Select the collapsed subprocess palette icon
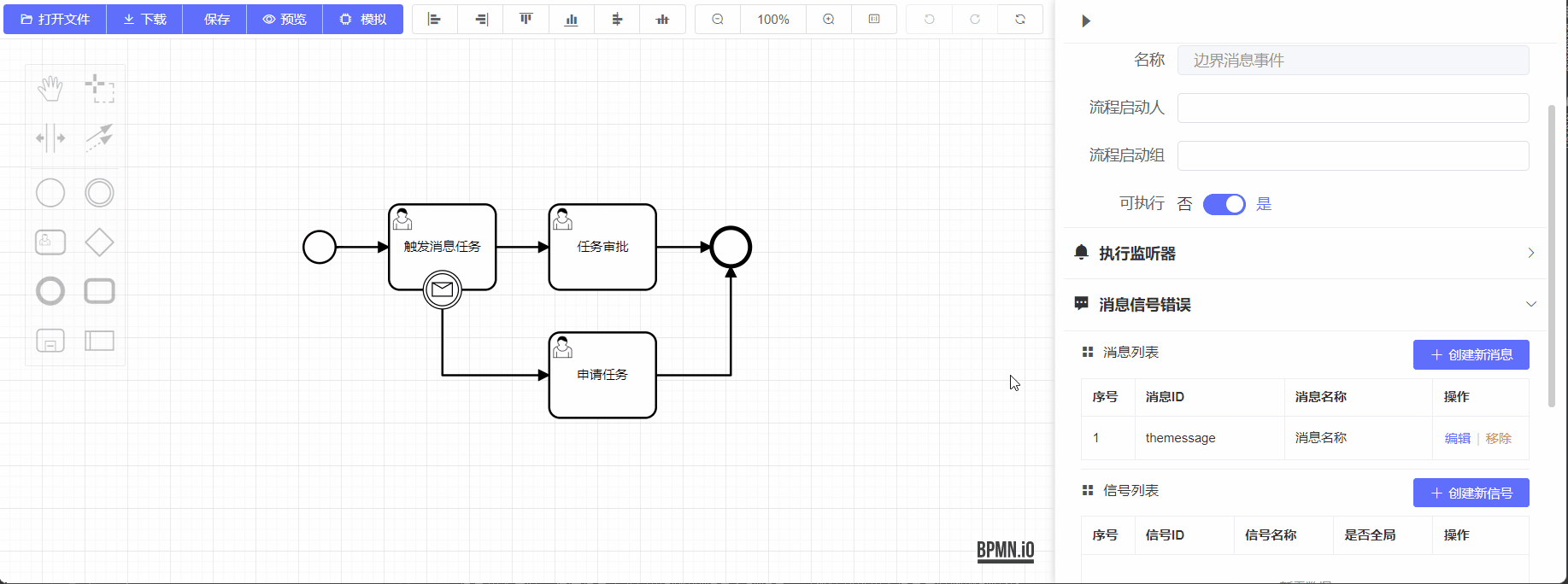Screen dimensions: 1568x584 pos(50,341)
